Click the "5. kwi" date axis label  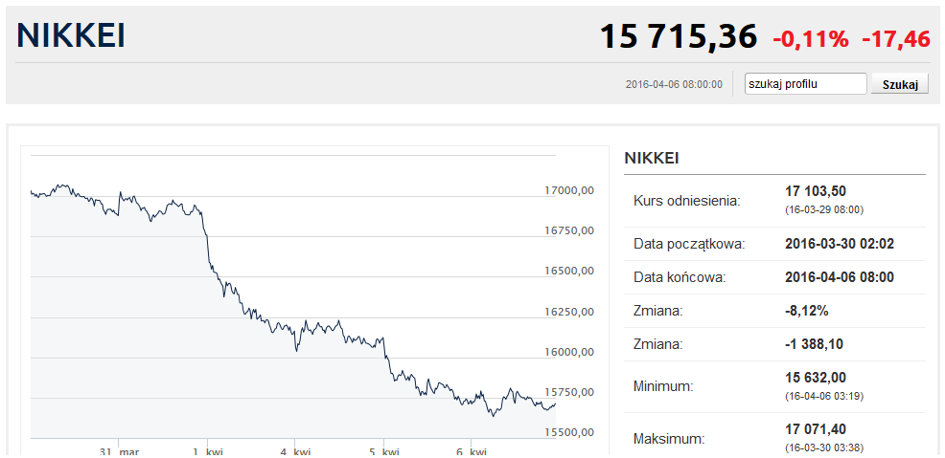tap(385, 452)
